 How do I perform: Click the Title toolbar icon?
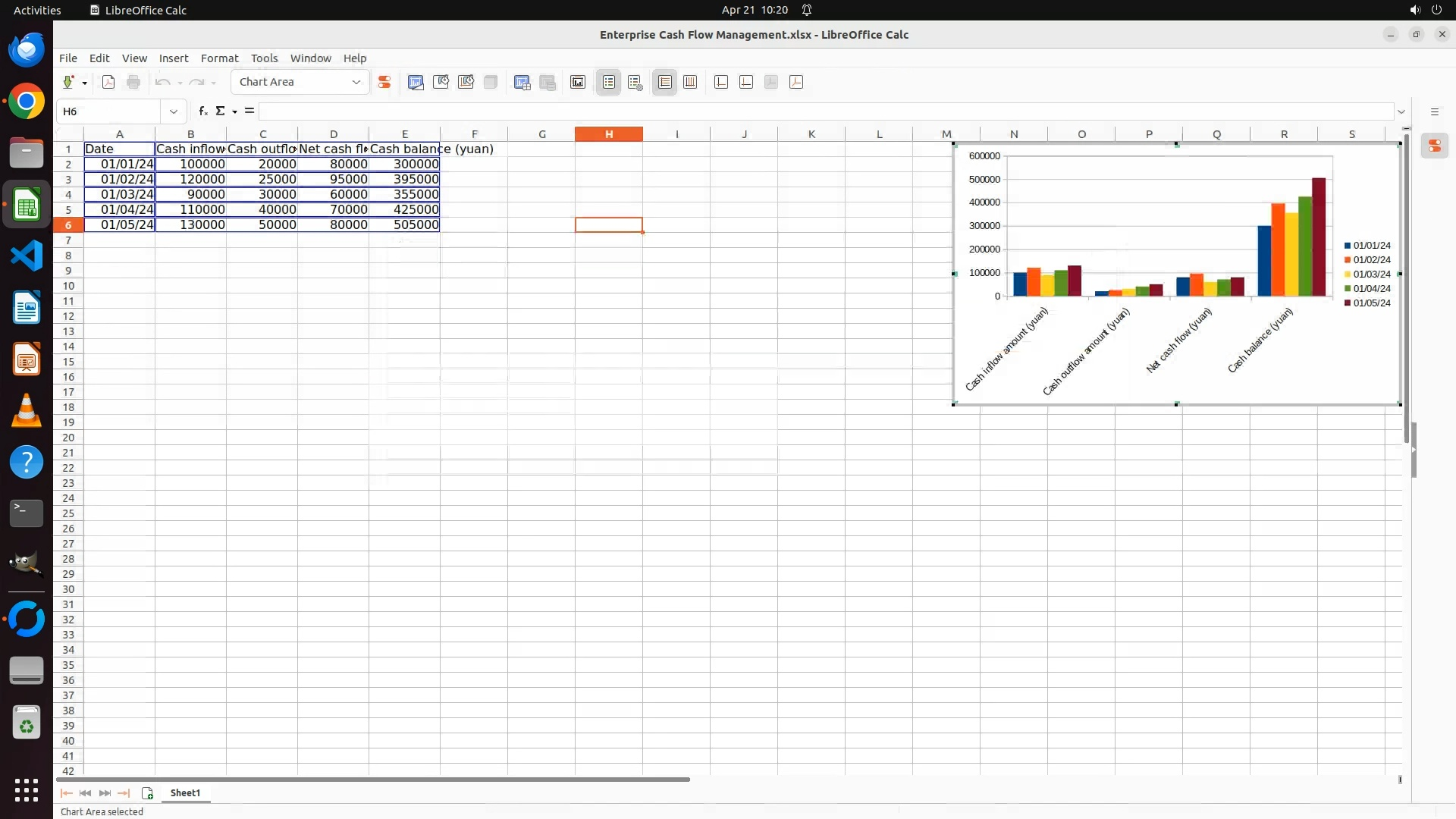pyautogui.click(x=578, y=82)
